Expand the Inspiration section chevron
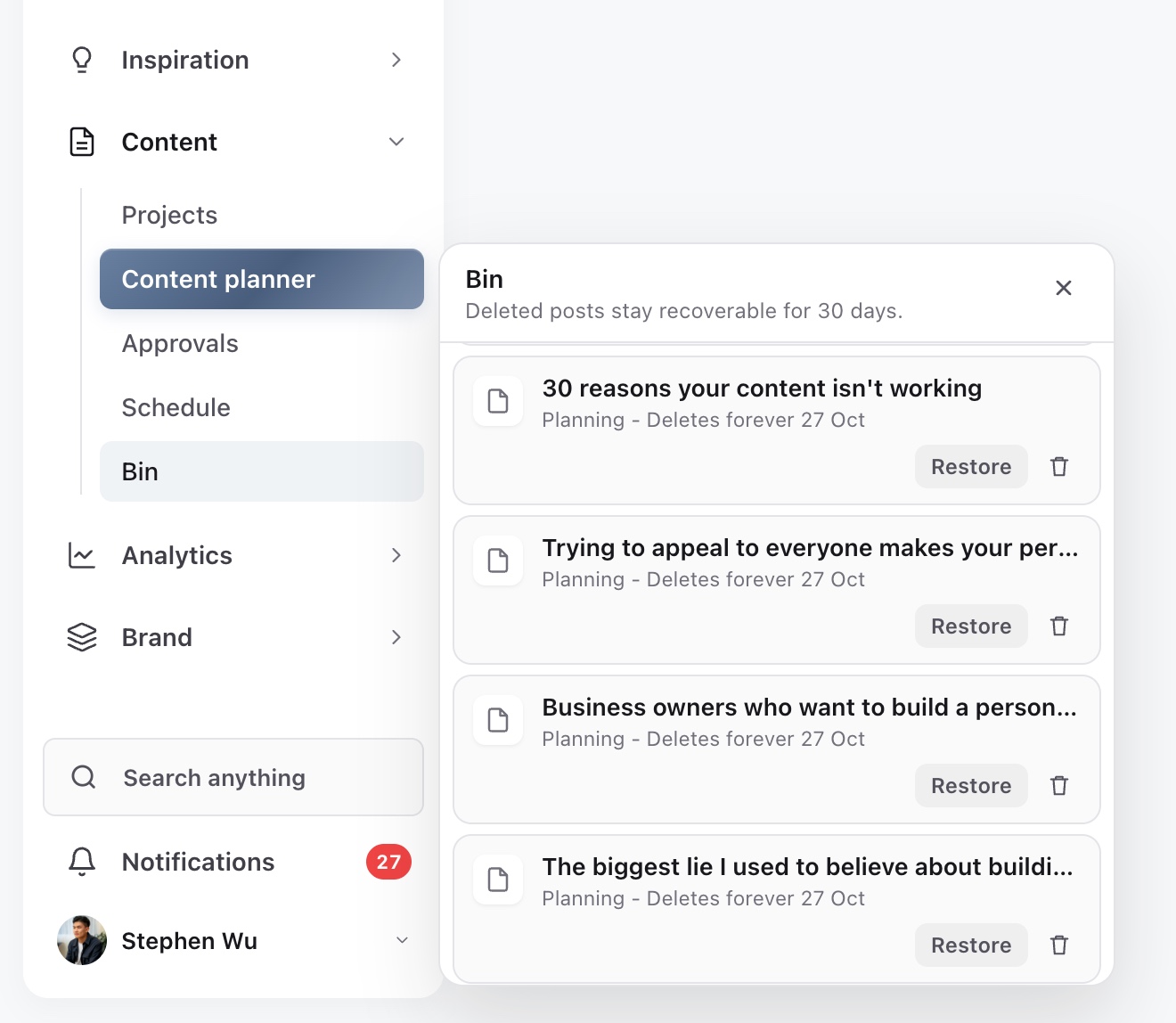 tap(396, 60)
